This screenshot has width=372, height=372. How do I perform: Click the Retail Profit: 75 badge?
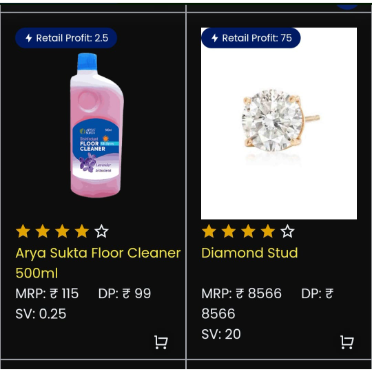coord(251,38)
